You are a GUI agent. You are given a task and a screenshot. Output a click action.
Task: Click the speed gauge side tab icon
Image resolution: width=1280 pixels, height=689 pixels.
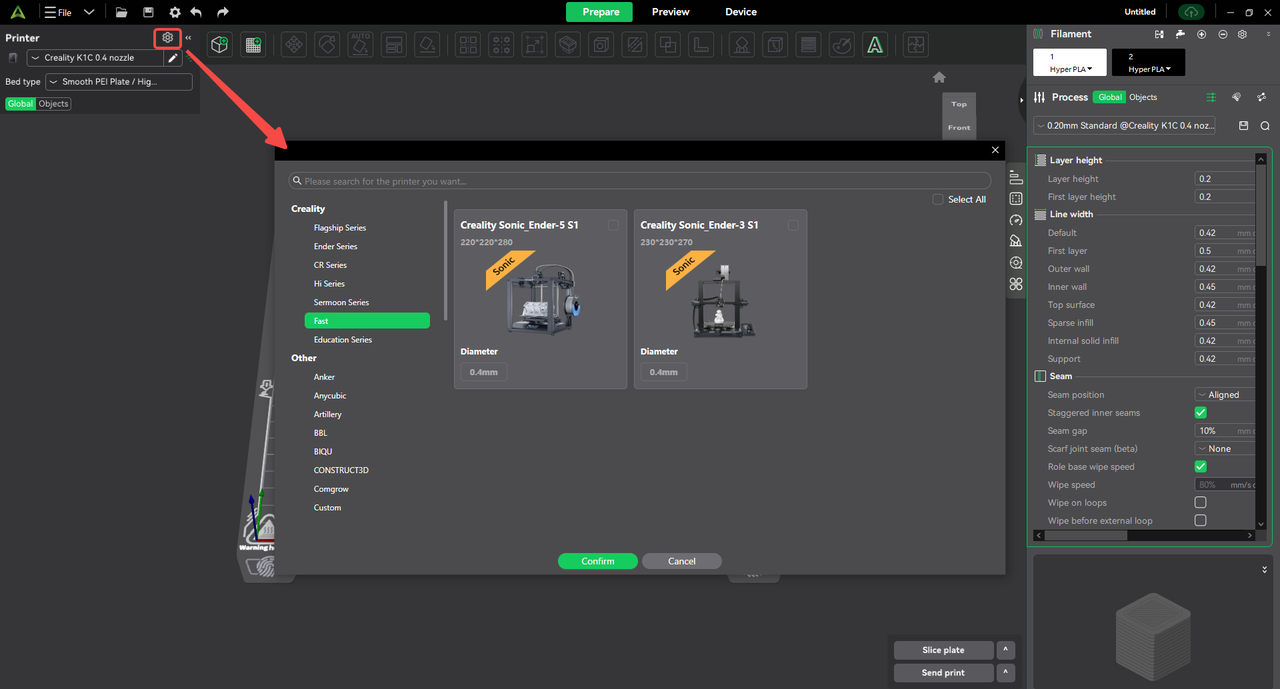pyautogui.click(x=1016, y=220)
